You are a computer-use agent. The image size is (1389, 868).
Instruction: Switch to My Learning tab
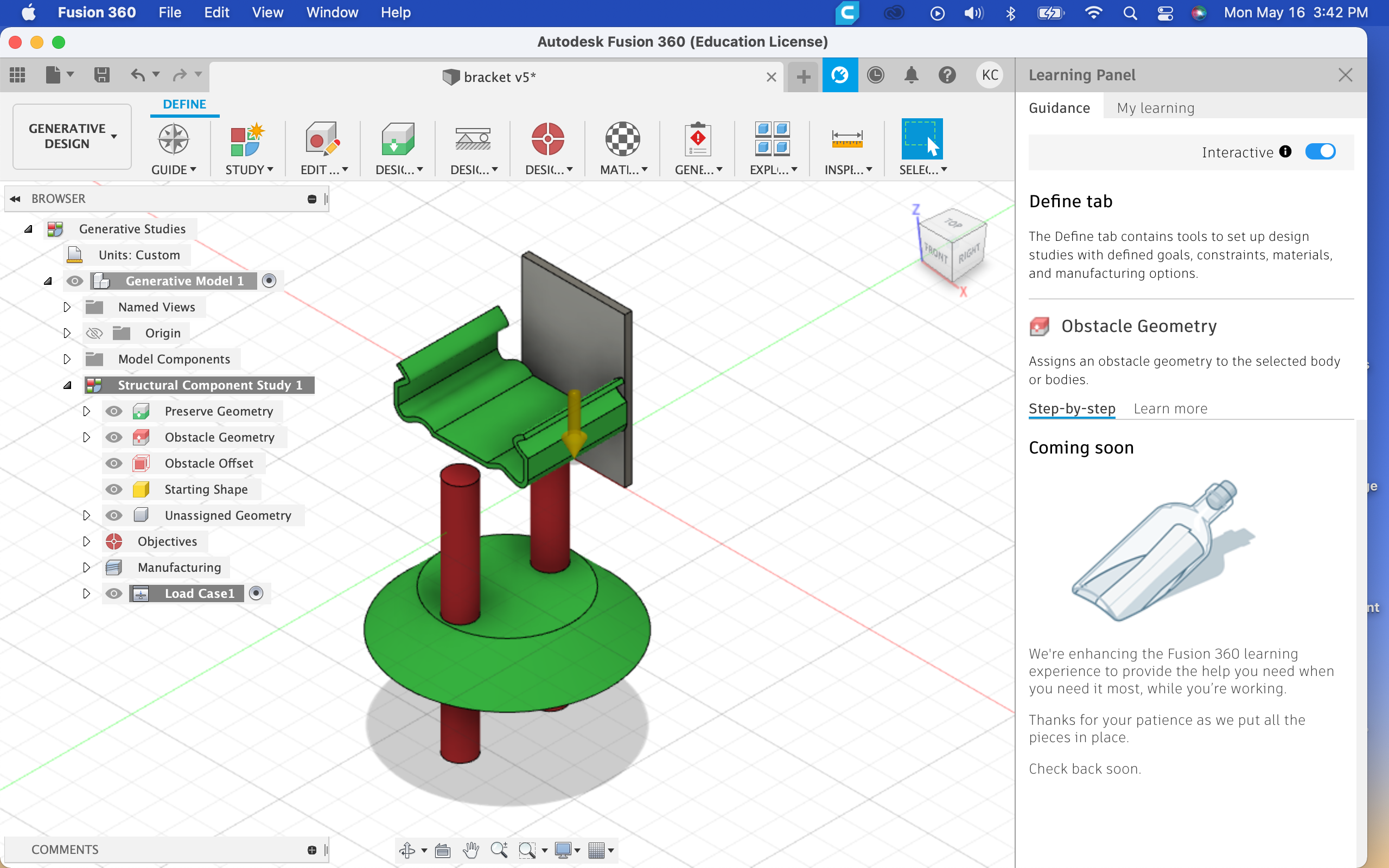1155,108
